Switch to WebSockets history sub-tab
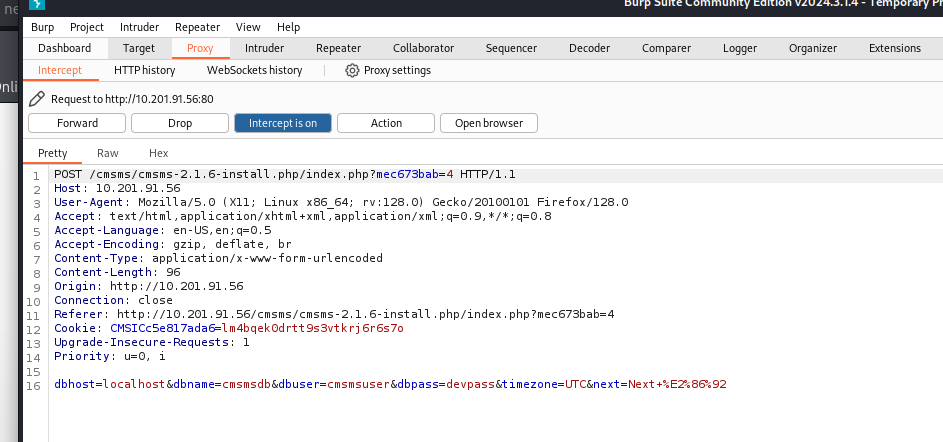Screen dimensions: 943x442 [x=254, y=70]
